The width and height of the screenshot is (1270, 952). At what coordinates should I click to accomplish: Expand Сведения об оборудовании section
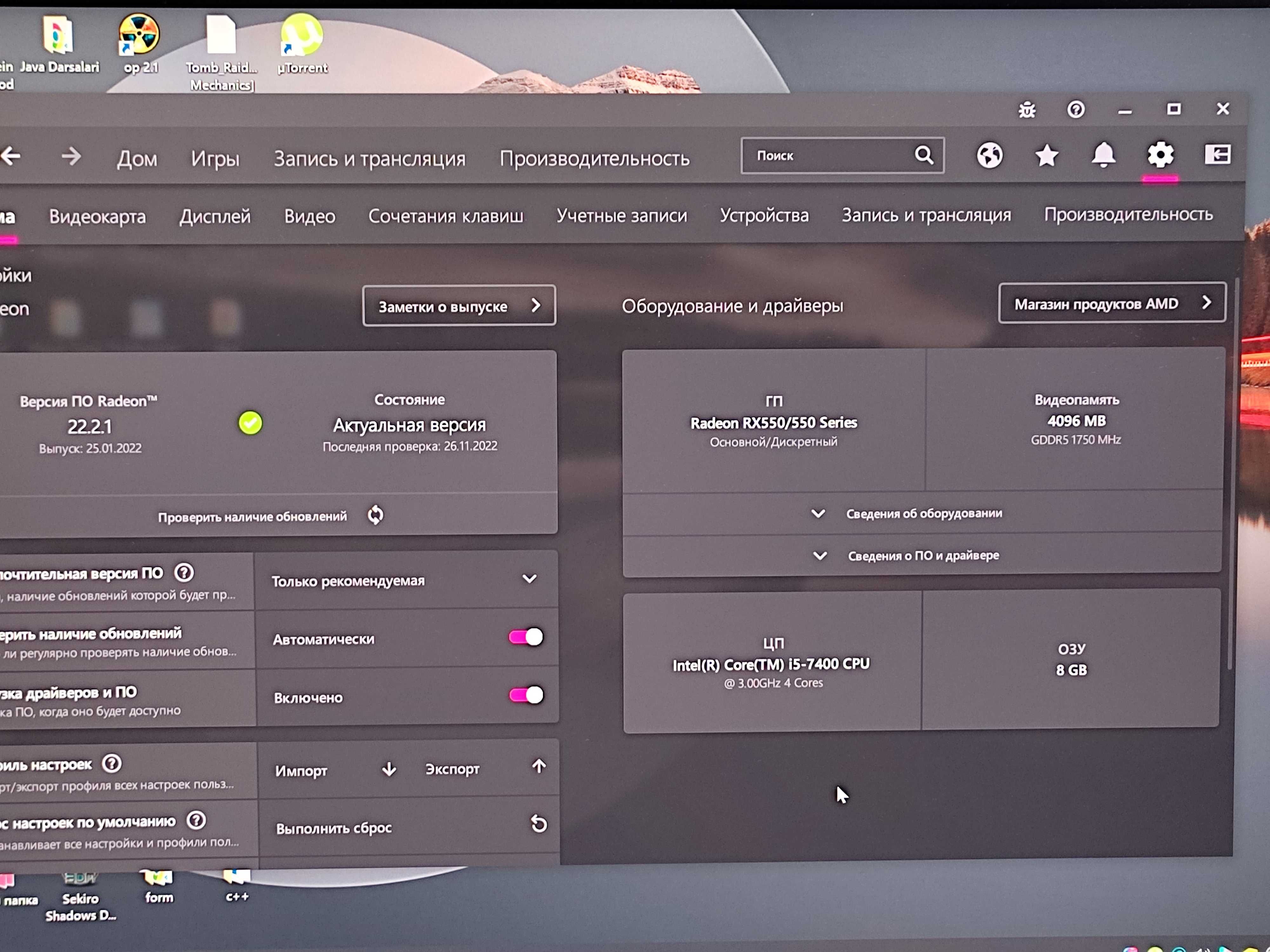pyautogui.click(x=923, y=513)
